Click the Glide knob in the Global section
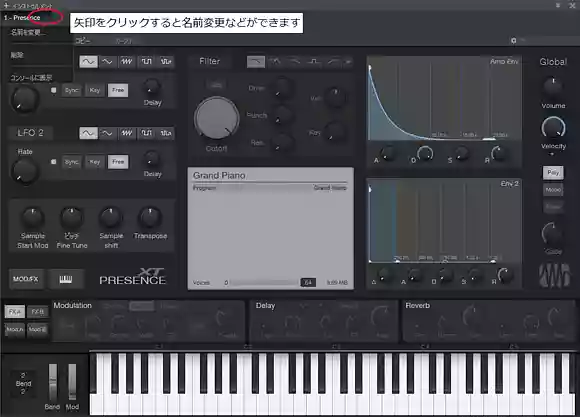The image size is (580, 417). coord(552,234)
